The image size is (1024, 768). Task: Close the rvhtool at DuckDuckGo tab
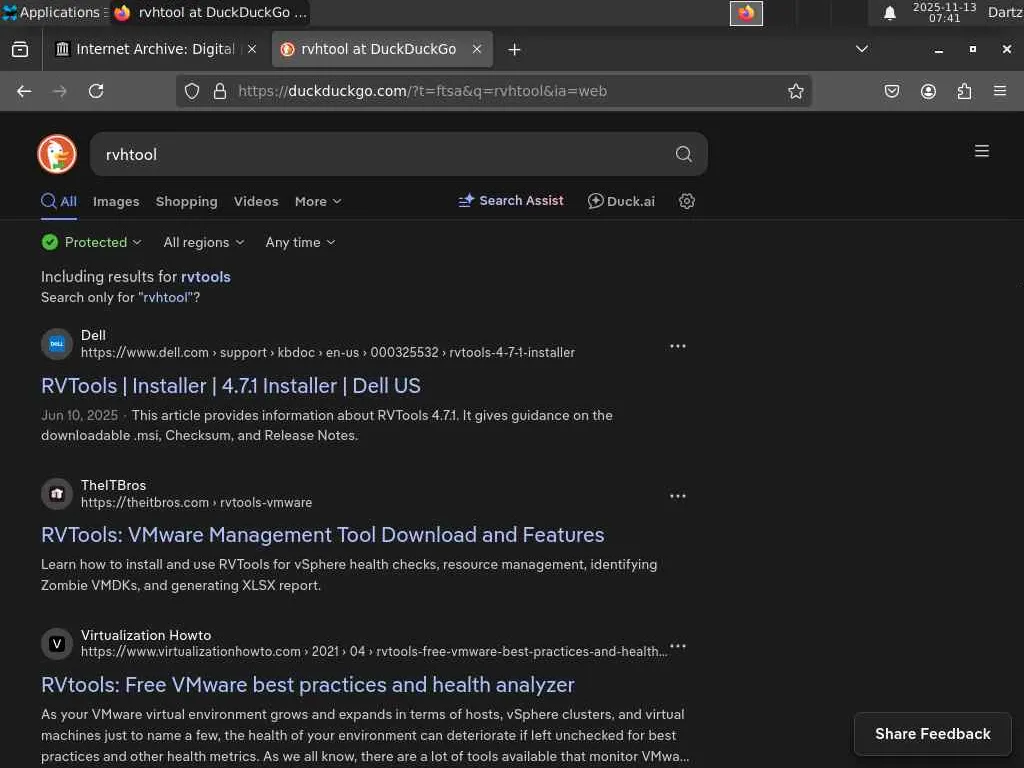477,49
